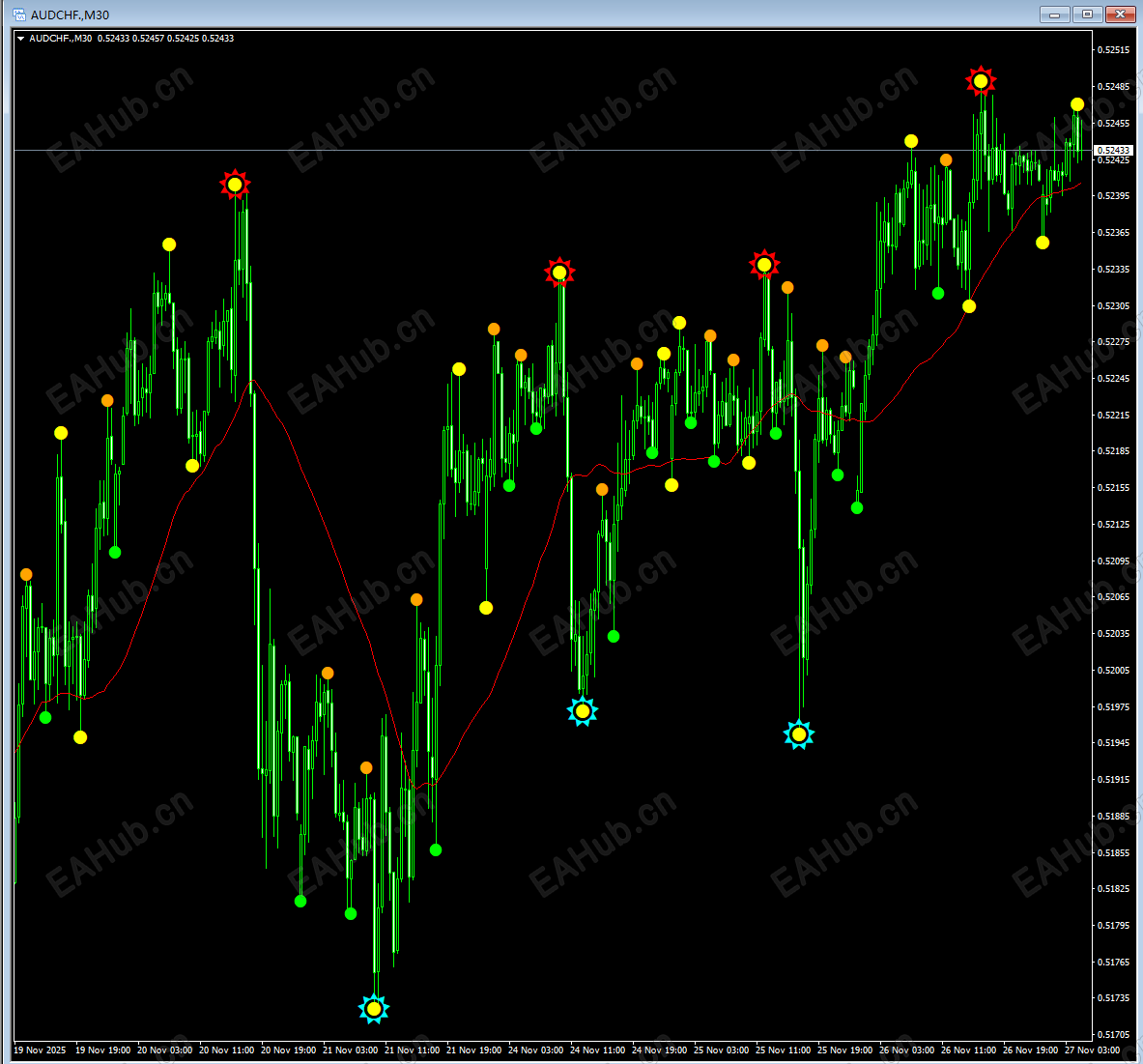Minimize the AUDCHF.,M30 chart window
This screenshot has height=1064, width=1143.
click(1054, 14)
